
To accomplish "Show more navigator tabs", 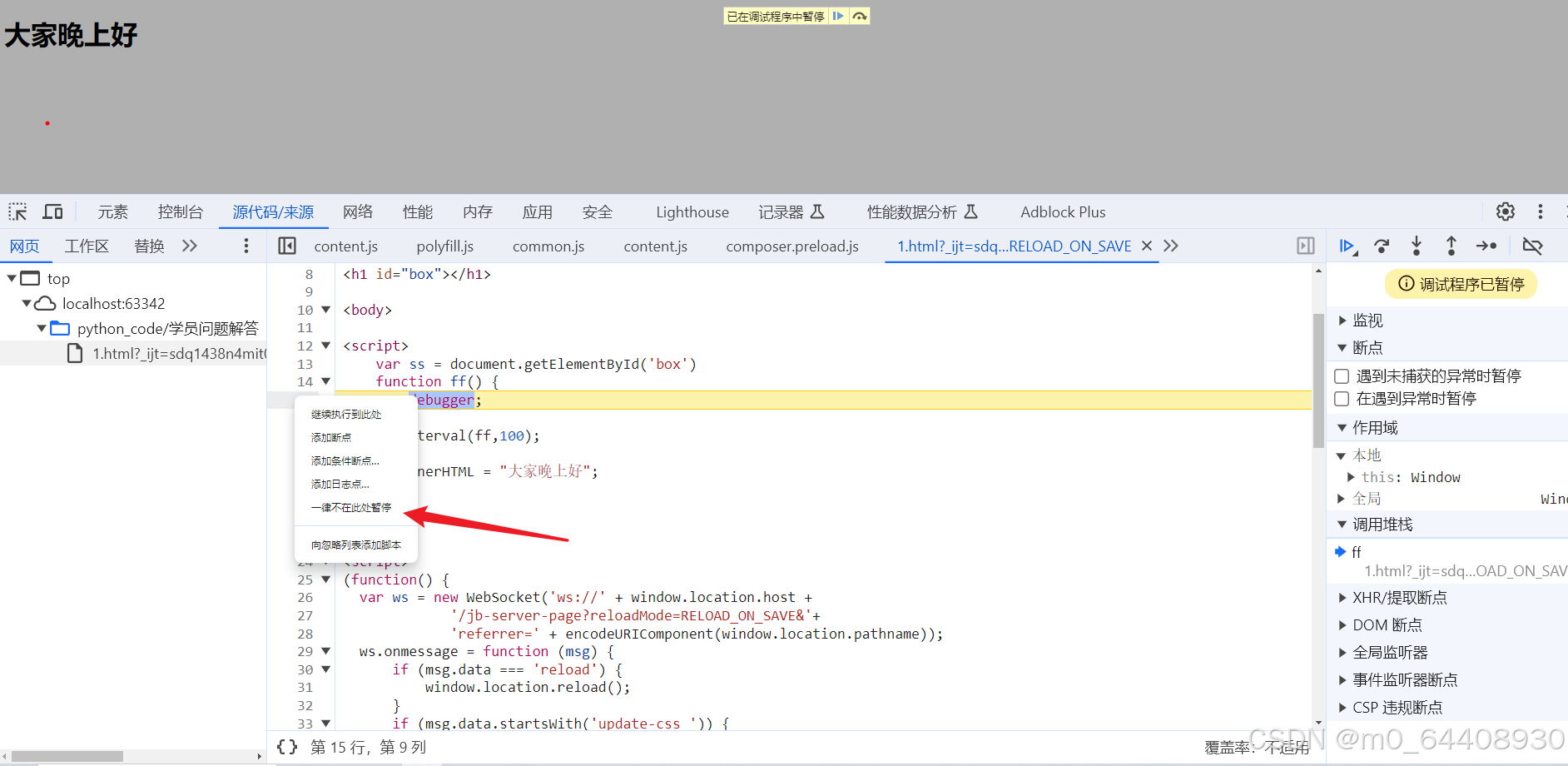I will click(190, 246).
